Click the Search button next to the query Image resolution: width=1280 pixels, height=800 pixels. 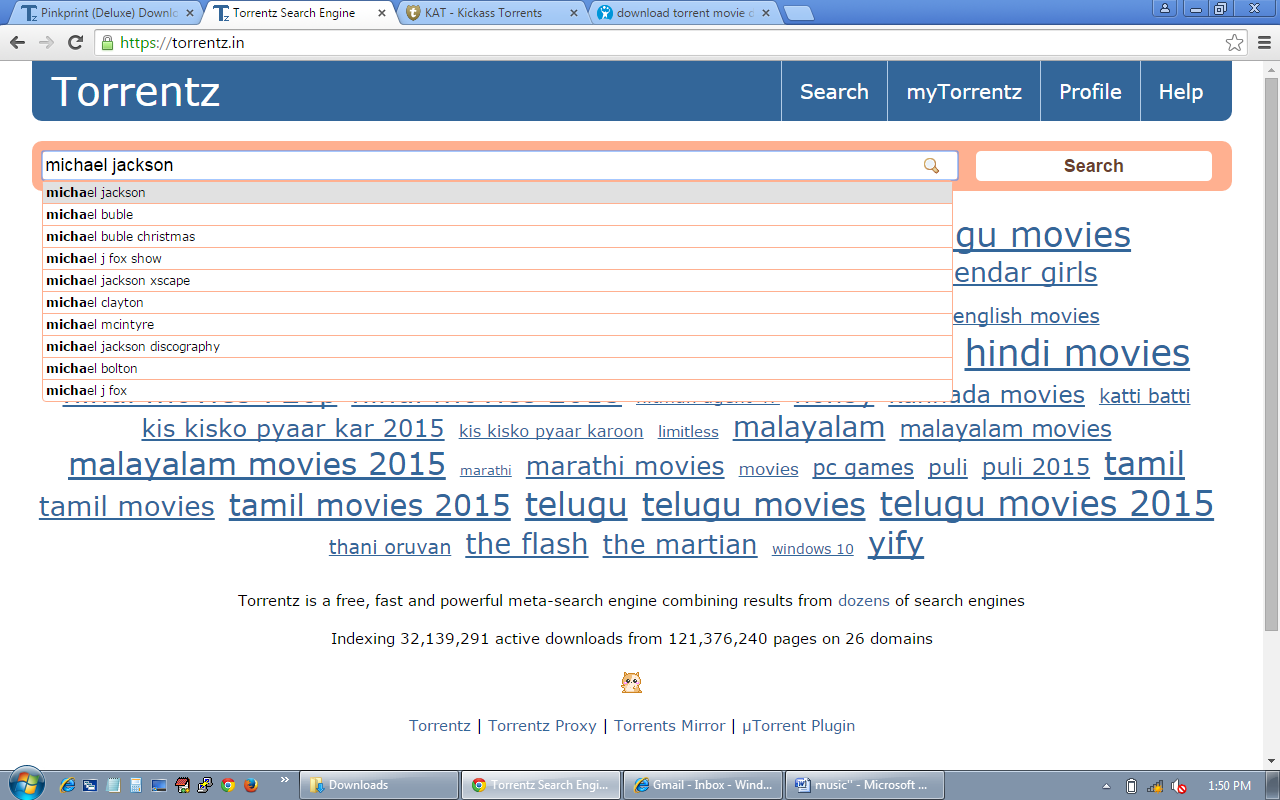1093,166
